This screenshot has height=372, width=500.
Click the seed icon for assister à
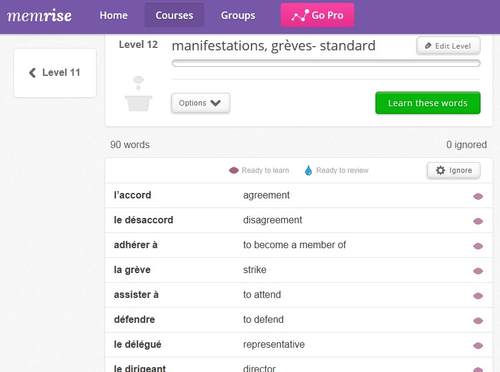[478, 296]
